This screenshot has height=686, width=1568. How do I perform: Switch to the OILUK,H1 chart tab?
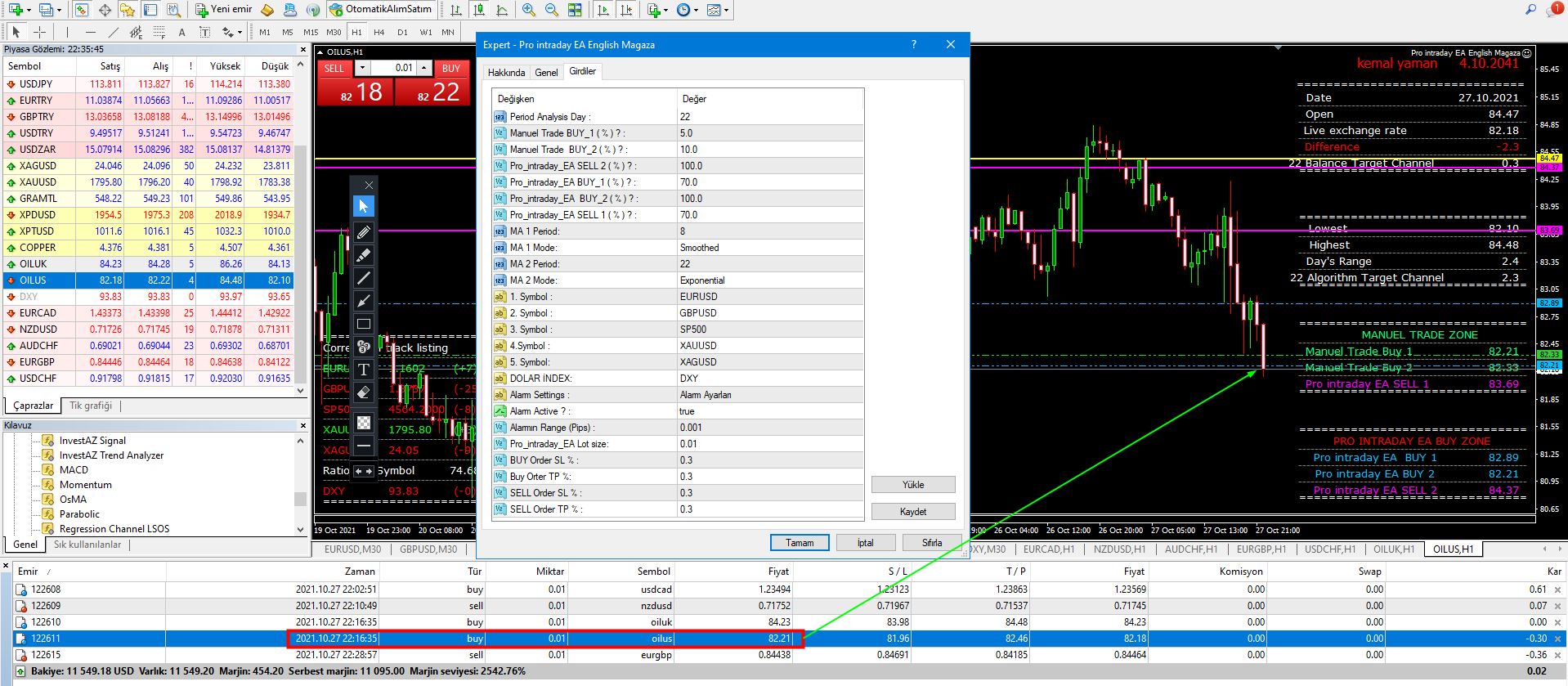click(x=1394, y=549)
